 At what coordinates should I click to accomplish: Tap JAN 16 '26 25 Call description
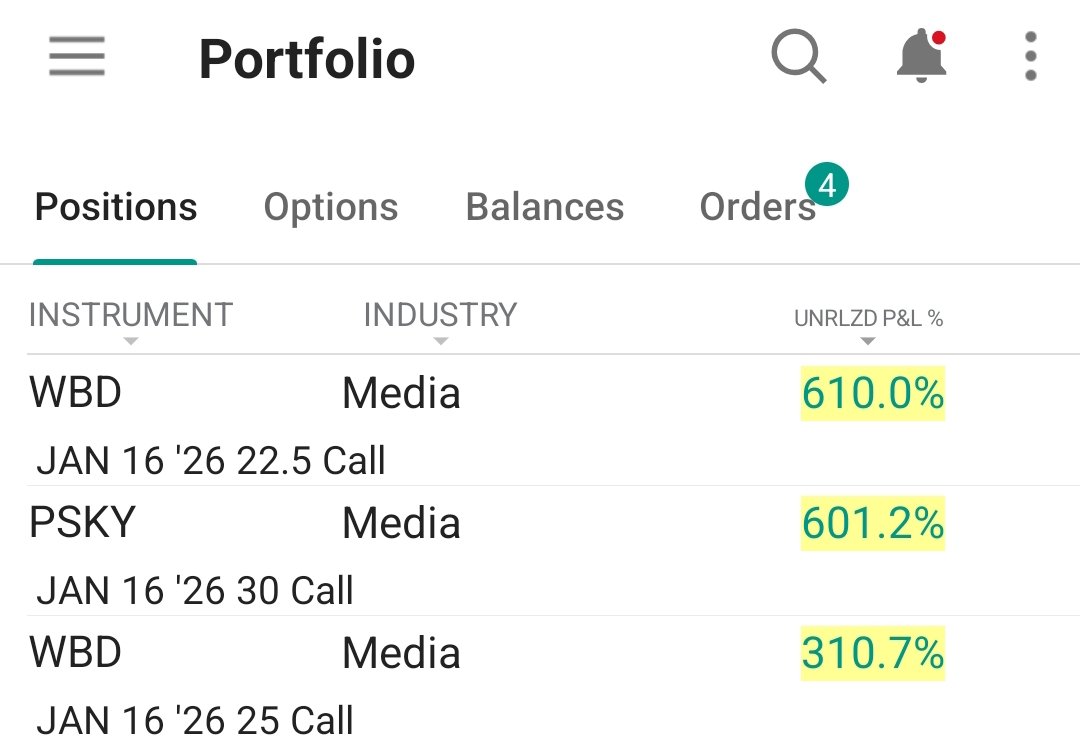pyautogui.click(x=195, y=720)
